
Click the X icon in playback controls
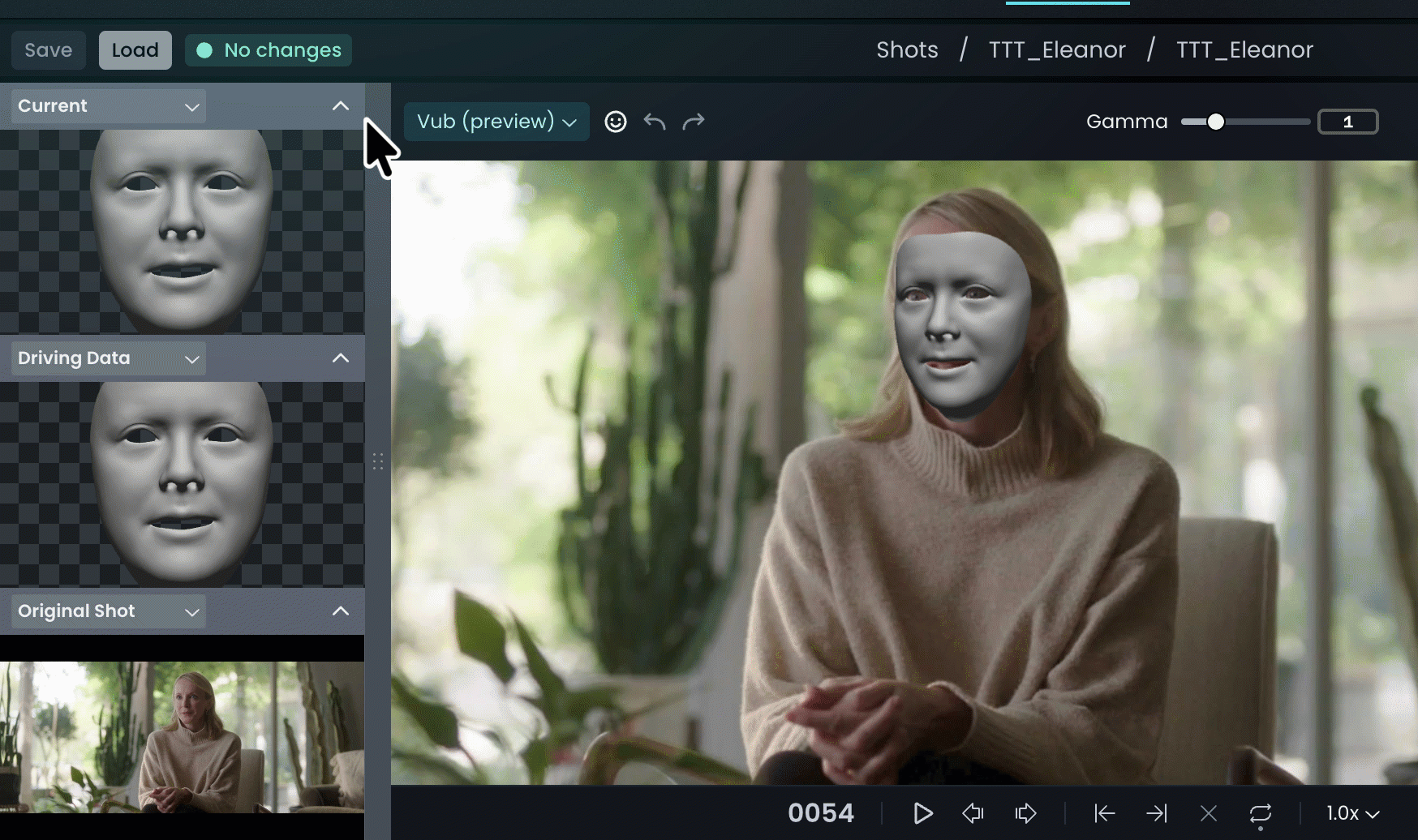click(x=1209, y=813)
